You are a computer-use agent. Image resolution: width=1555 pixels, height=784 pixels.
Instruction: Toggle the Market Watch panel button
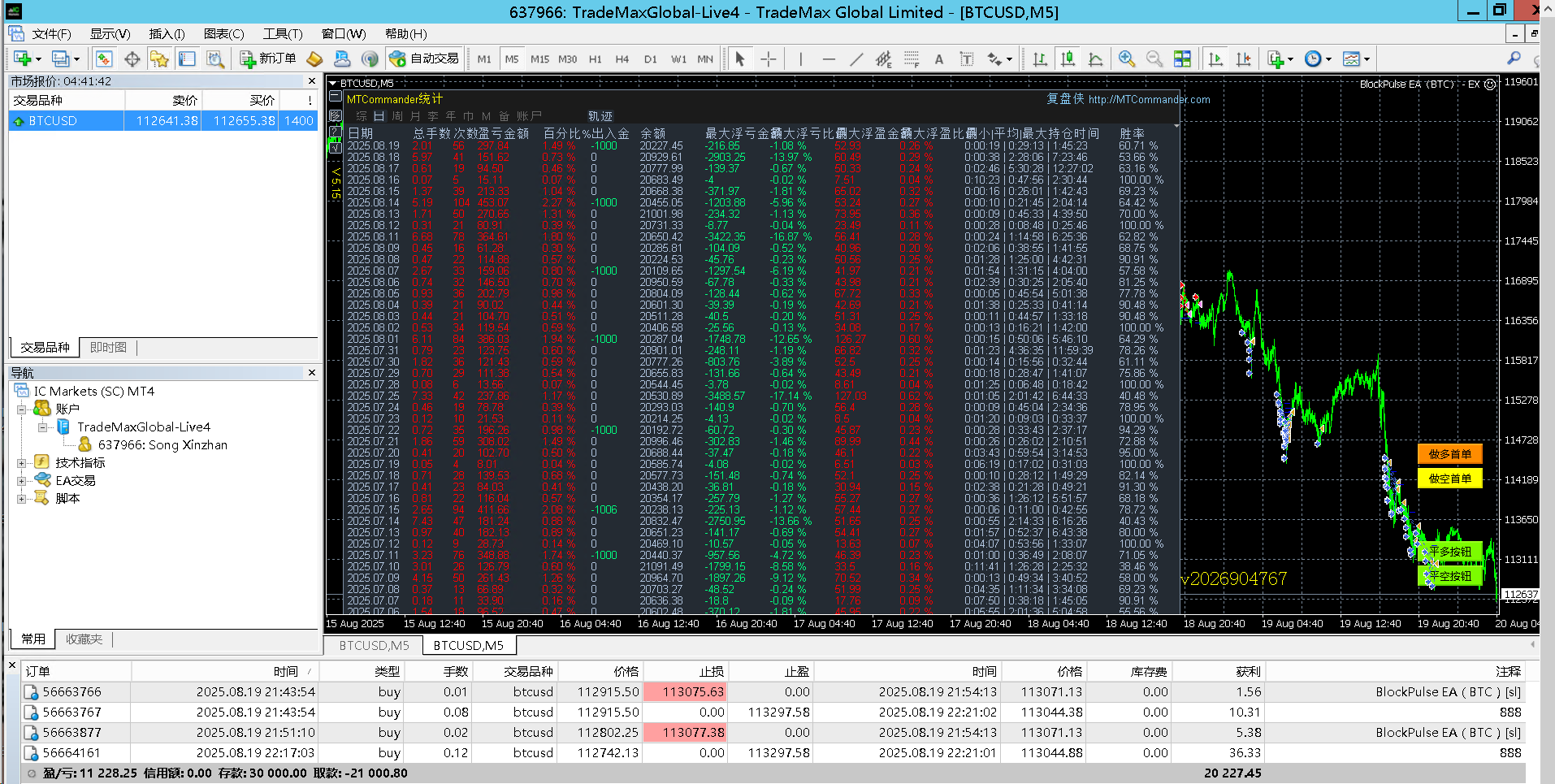pyautogui.click(x=104, y=58)
